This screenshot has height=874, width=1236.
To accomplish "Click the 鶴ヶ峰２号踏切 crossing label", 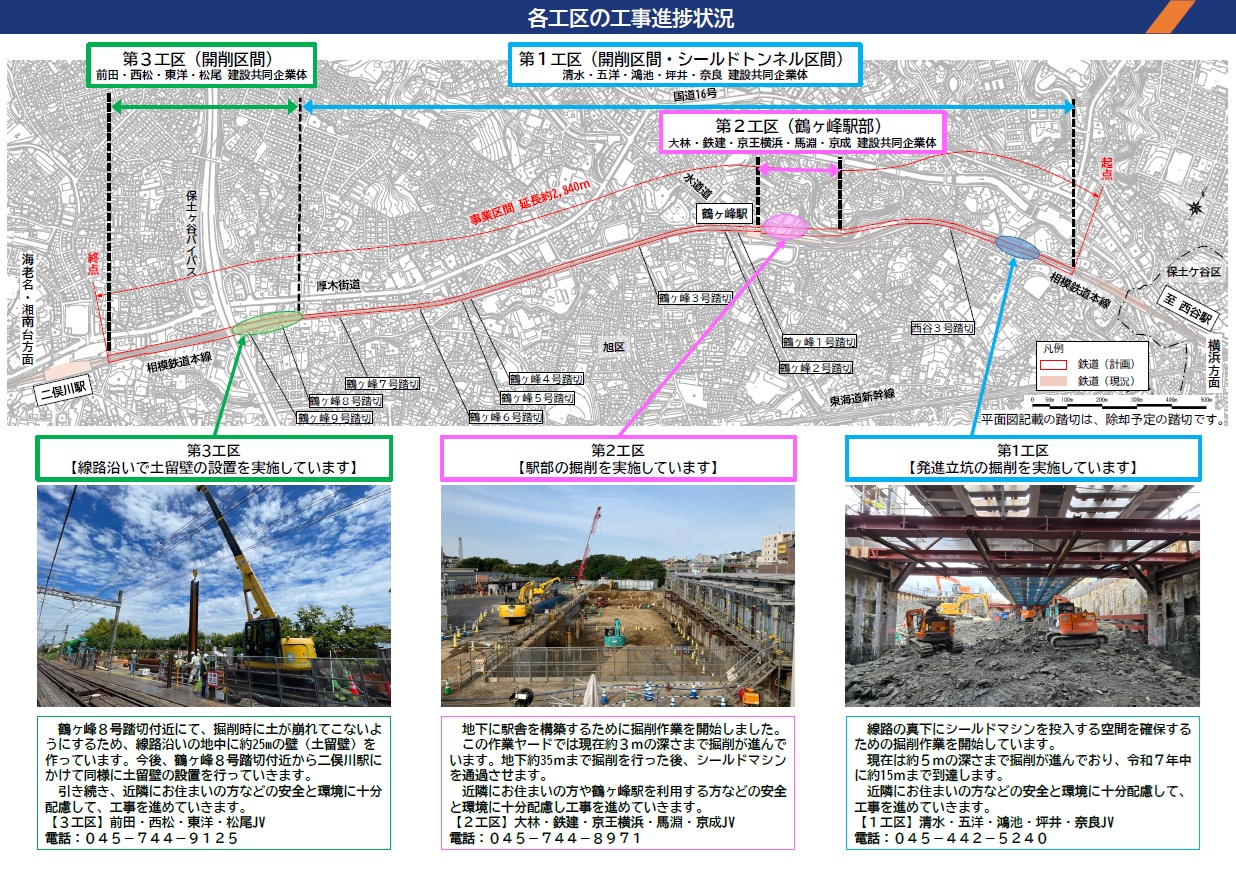I will [x=817, y=368].
